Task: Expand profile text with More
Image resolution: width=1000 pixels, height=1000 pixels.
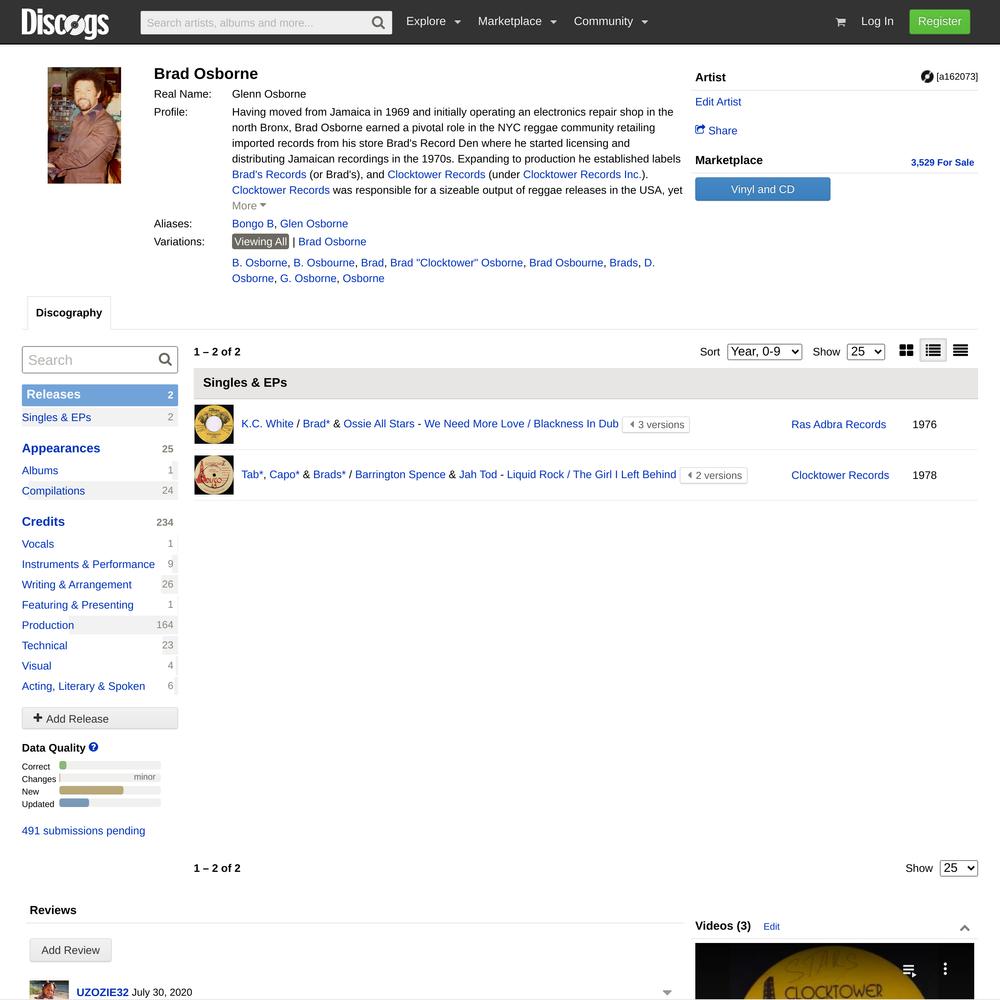Action: point(249,206)
